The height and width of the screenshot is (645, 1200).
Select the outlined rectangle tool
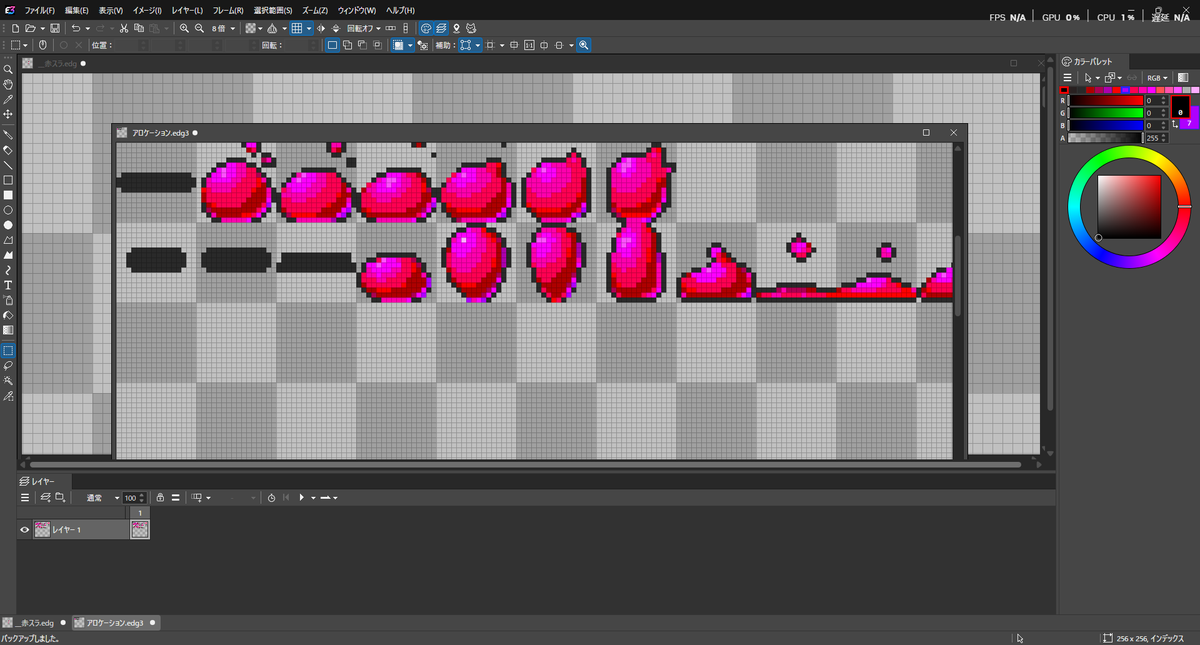pyautogui.click(x=8, y=180)
